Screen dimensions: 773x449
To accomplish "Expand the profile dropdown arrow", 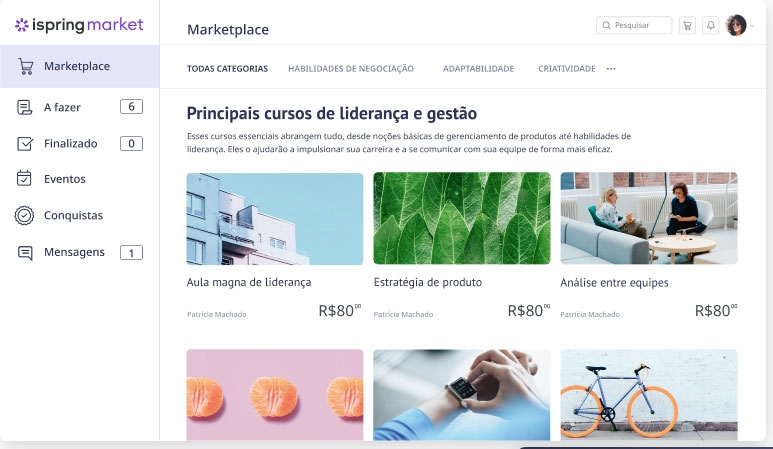I will 752,26.
